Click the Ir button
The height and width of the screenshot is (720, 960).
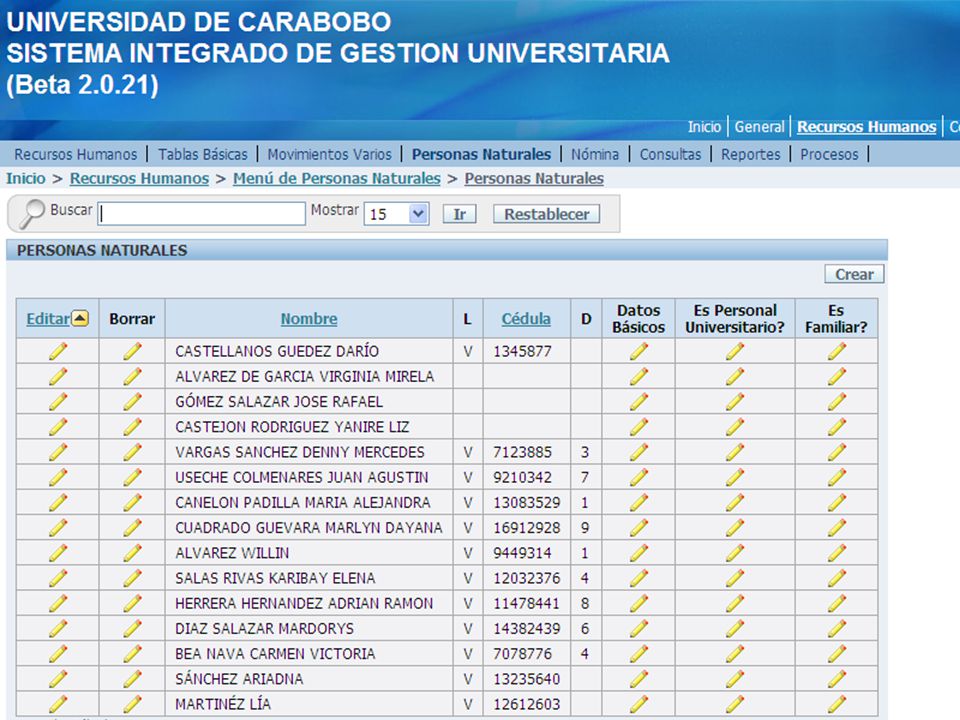pyautogui.click(x=459, y=214)
